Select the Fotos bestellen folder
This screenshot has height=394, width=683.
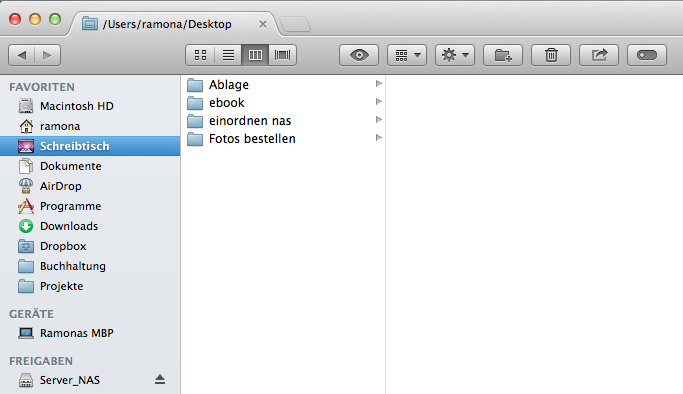point(283,138)
